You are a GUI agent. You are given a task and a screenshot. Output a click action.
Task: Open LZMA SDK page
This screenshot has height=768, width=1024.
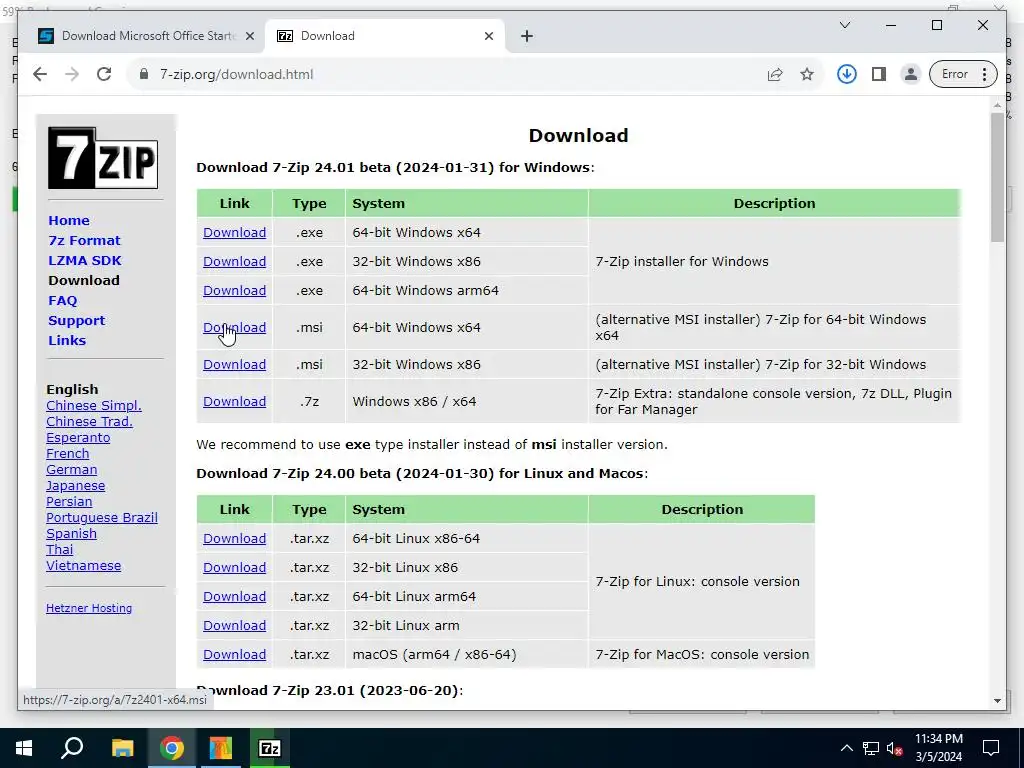coord(85,261)
